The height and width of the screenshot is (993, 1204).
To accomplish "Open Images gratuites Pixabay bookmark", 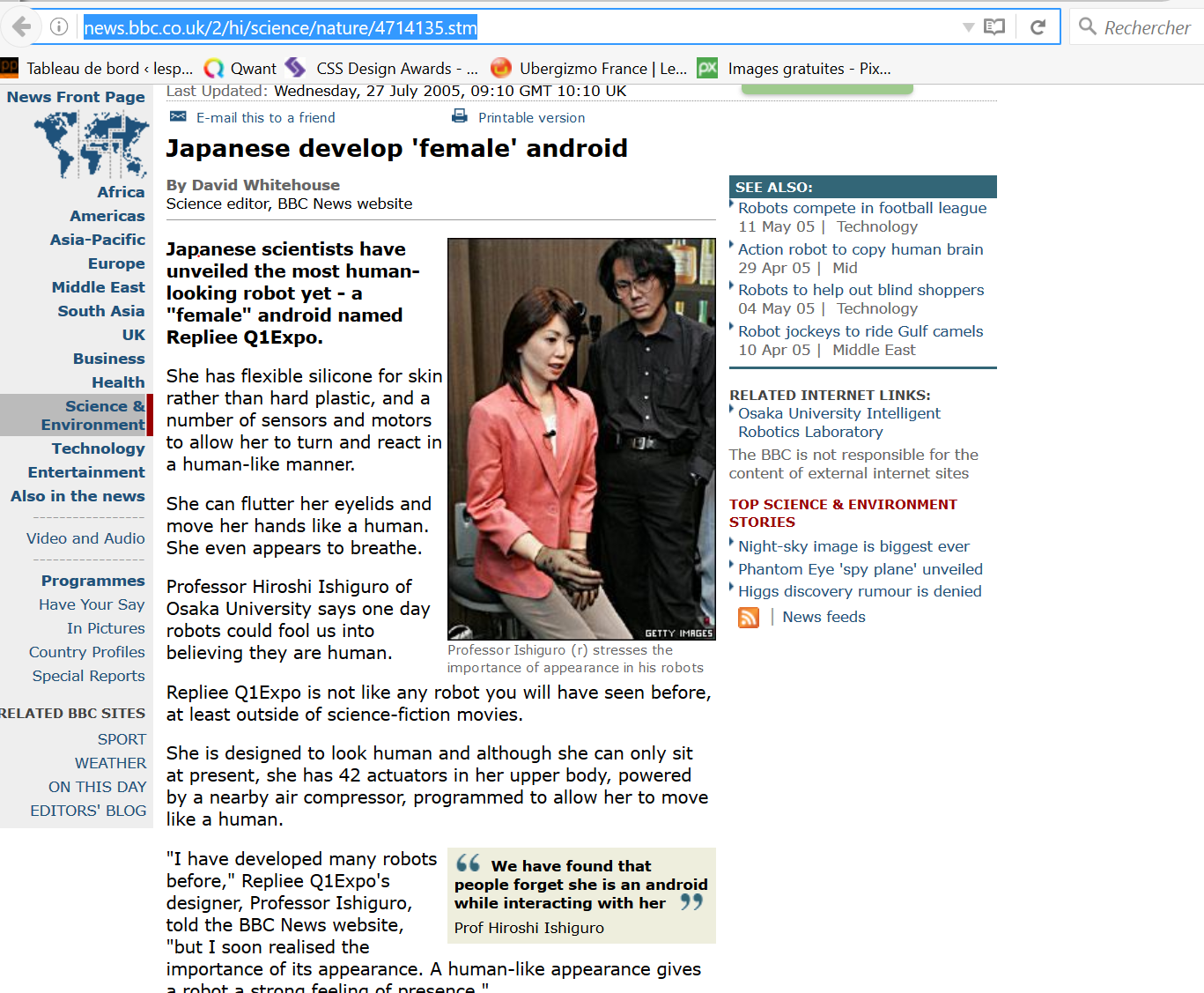I will 794,69.
